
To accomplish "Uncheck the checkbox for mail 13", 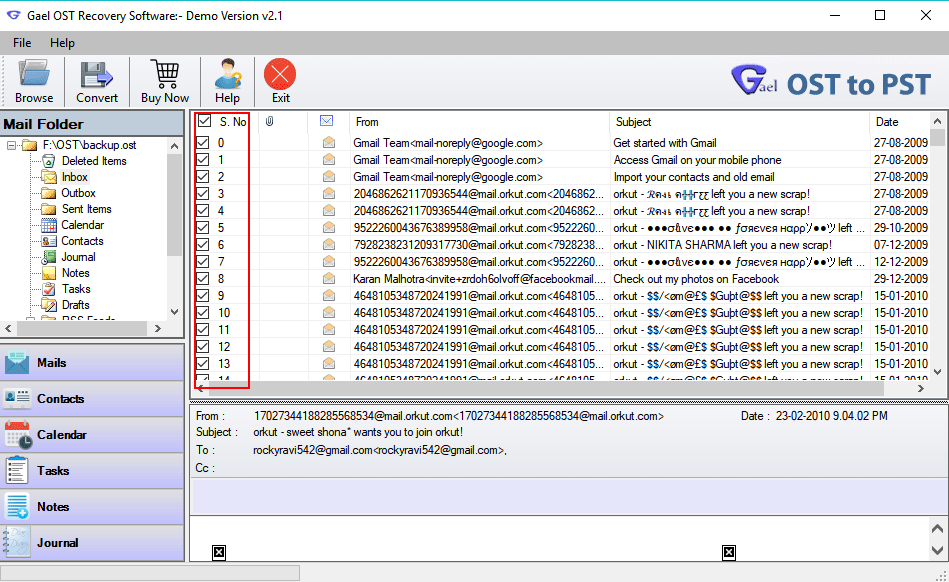I will (x=203, y=364).
